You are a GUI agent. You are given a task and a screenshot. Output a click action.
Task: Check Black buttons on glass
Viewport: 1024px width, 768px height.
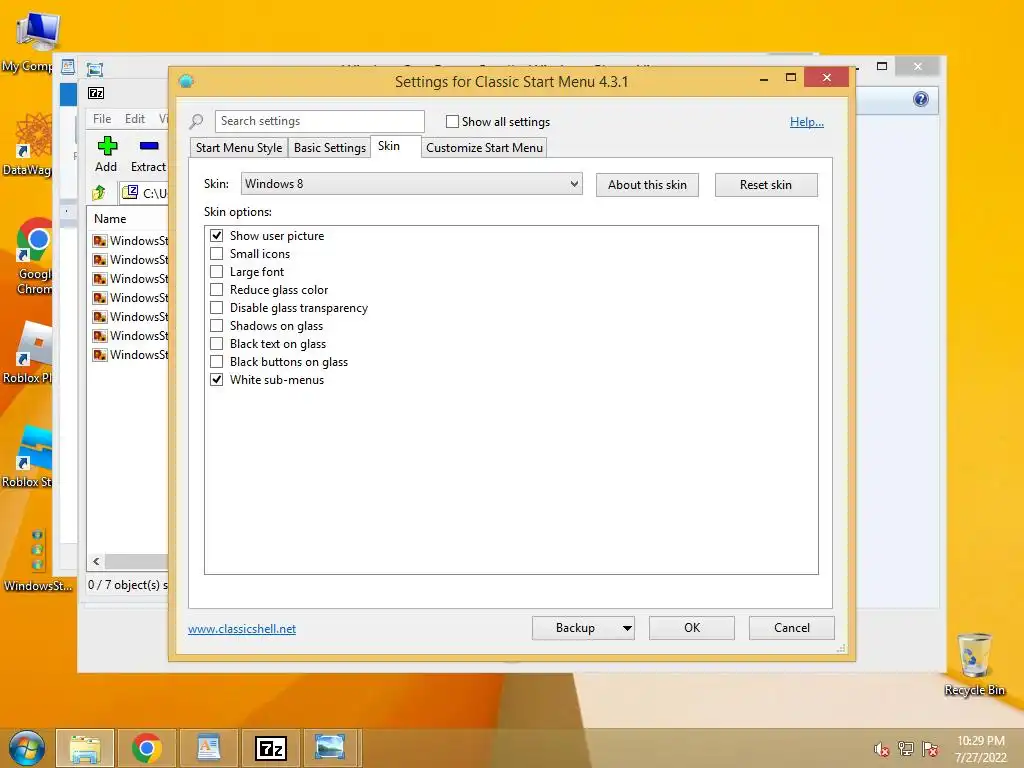(217, 361)
